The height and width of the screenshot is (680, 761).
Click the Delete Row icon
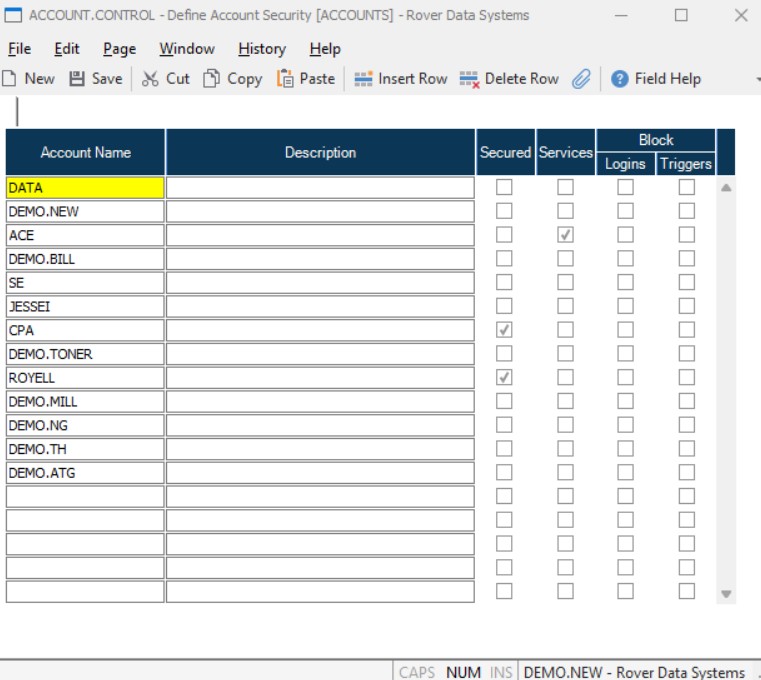pyautogui.click(x=469, y=79)
